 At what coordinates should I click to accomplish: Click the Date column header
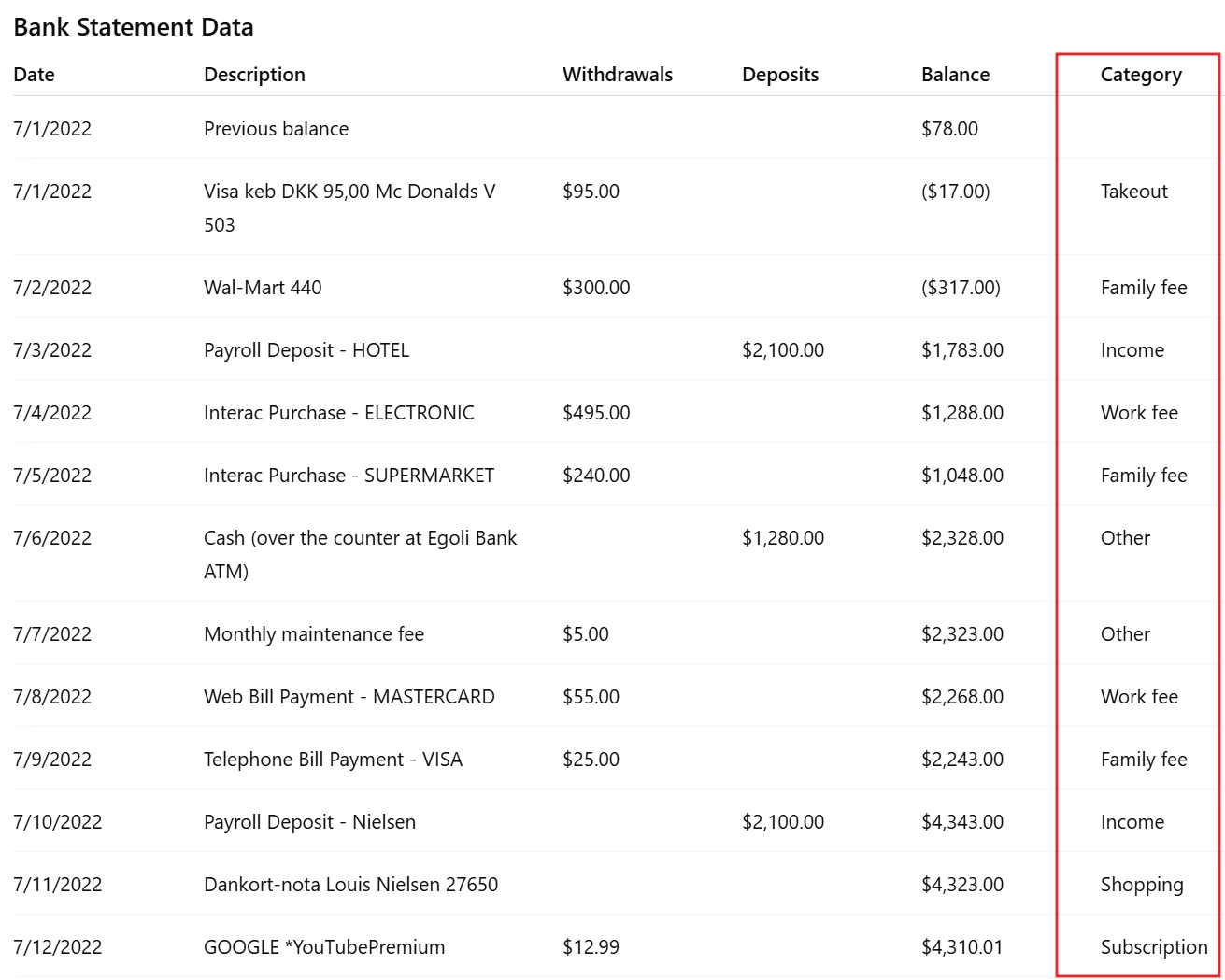point(35,75)
